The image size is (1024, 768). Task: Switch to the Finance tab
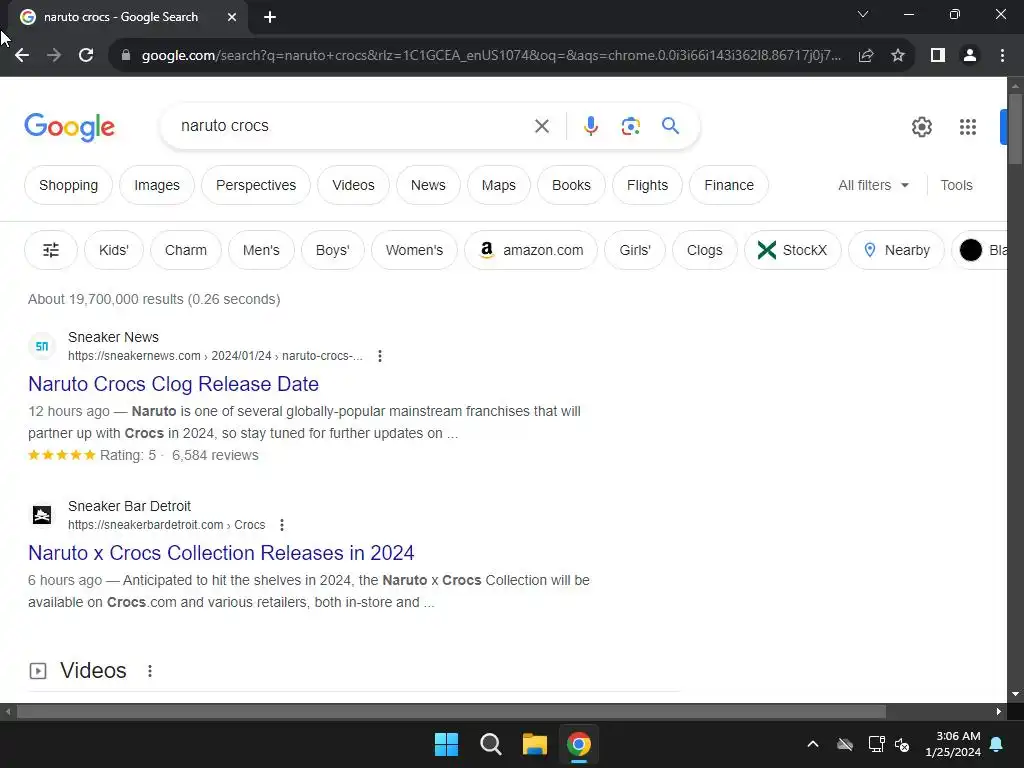point(729,185)
